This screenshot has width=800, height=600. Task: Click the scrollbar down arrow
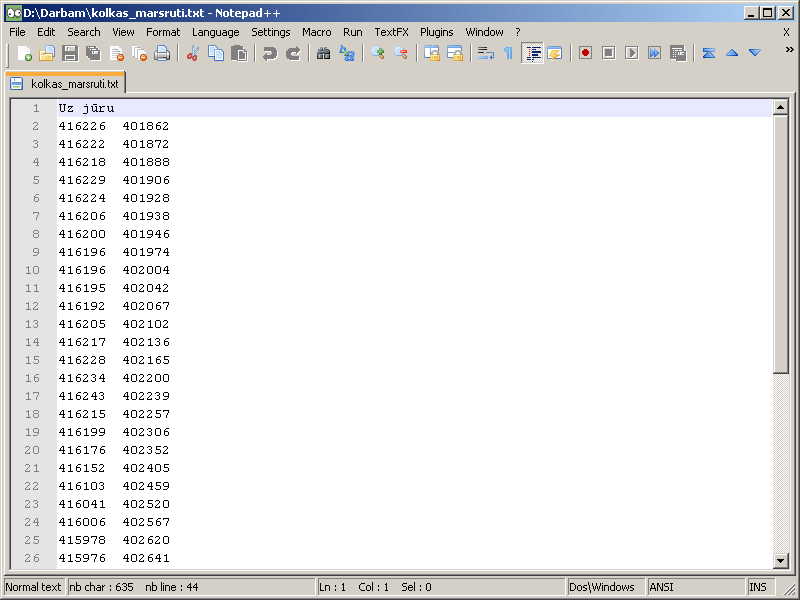(780, 561)
